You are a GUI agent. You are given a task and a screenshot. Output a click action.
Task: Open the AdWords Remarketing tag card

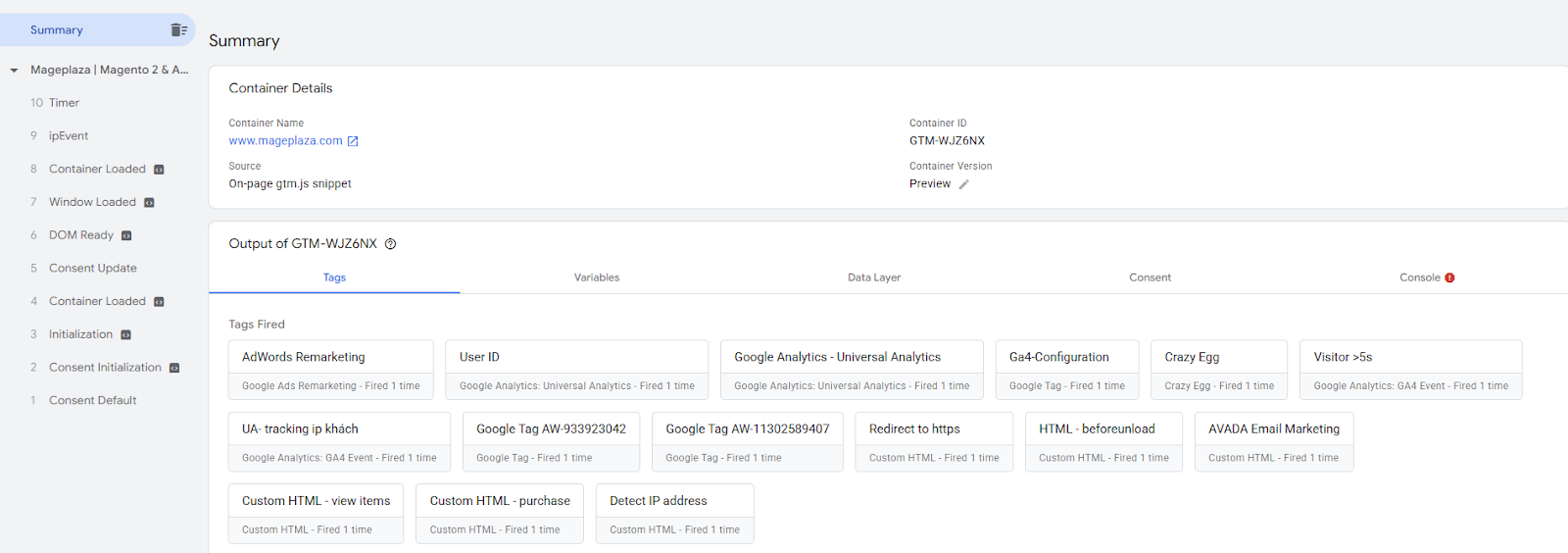330,370
